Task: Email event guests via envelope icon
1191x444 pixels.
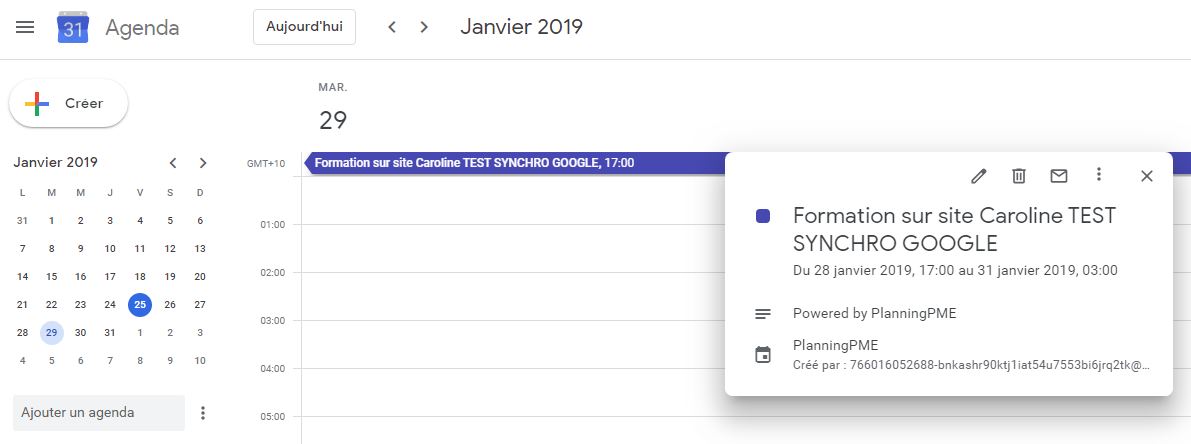Action: coord(1059,176)
